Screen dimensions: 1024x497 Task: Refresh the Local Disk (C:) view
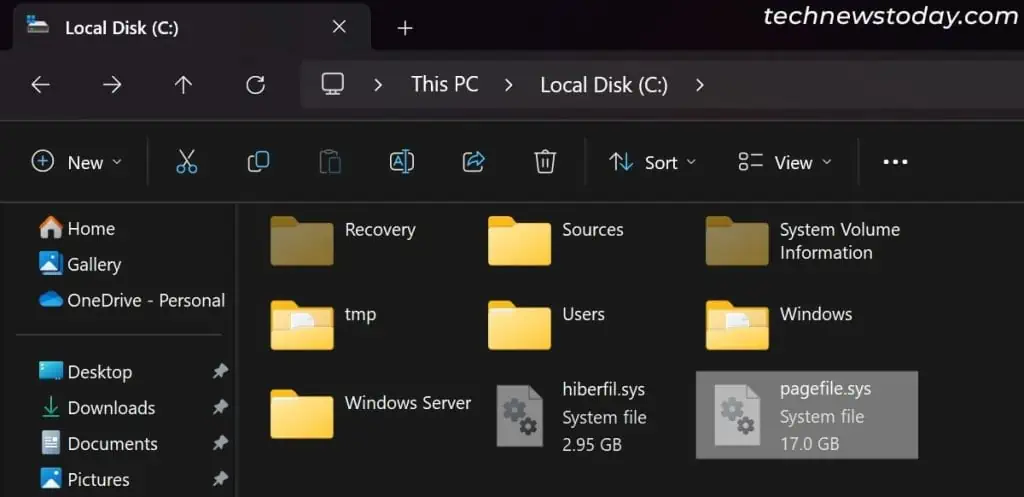click(x=255, y=84)
